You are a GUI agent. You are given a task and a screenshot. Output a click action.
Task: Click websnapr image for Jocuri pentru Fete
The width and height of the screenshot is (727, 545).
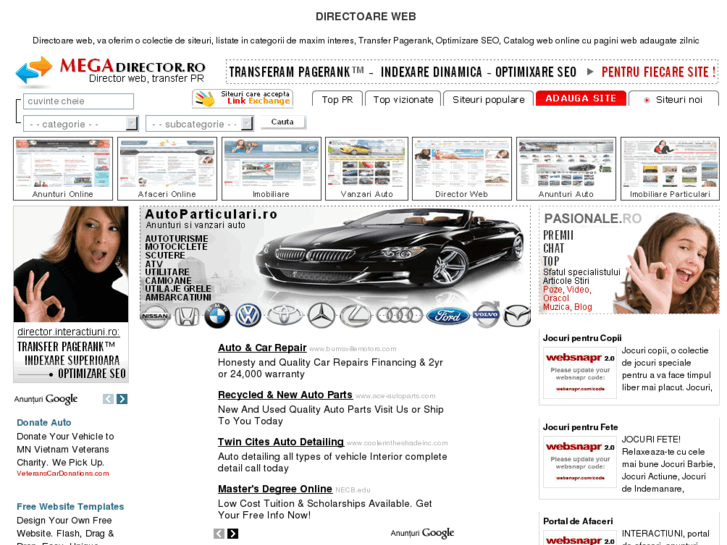tap(580, 462)
